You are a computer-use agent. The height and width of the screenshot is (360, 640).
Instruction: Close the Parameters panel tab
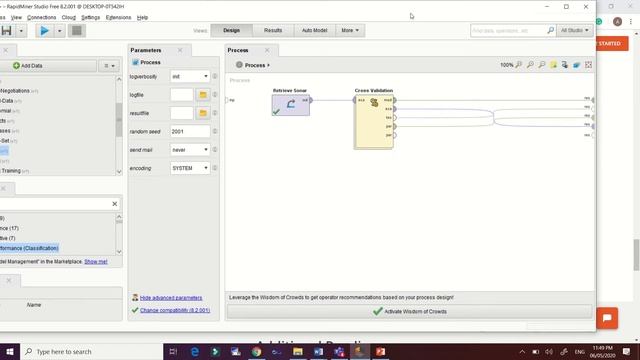tap(180, 50)
